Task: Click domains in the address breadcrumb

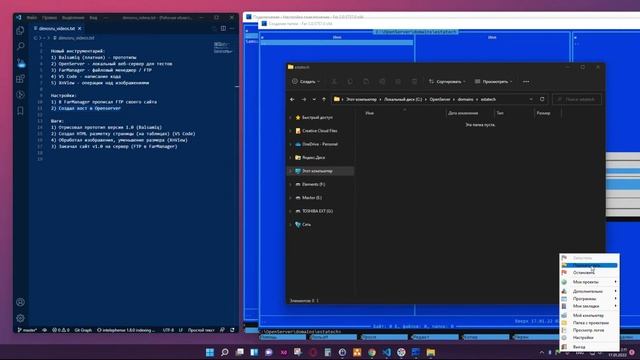Action: click(x=465, y=99)
